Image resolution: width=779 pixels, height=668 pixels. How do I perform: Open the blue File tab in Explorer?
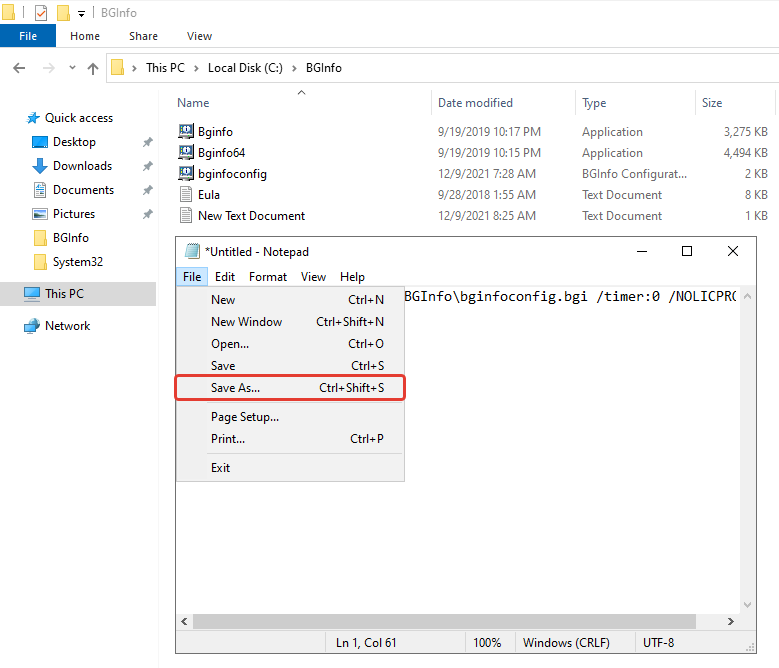click(x=28, y=36)
